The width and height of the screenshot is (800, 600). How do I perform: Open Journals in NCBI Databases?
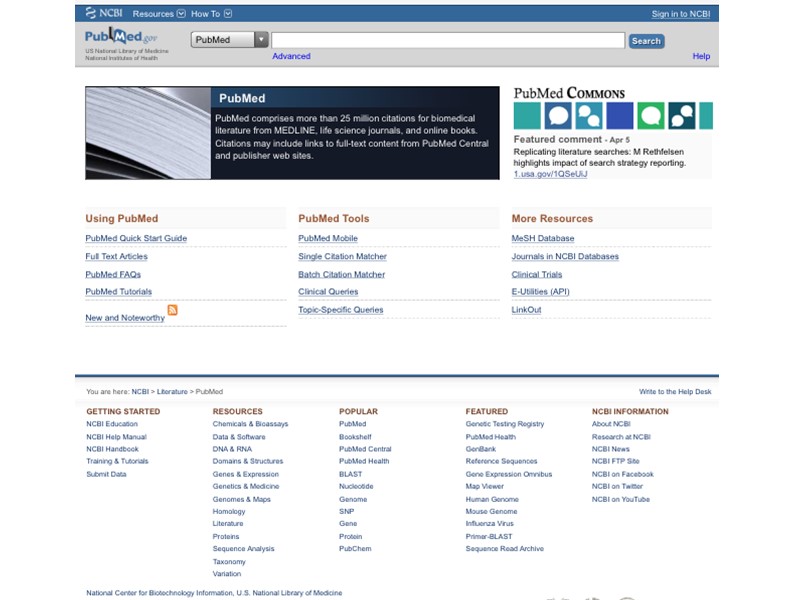point(565,256)
